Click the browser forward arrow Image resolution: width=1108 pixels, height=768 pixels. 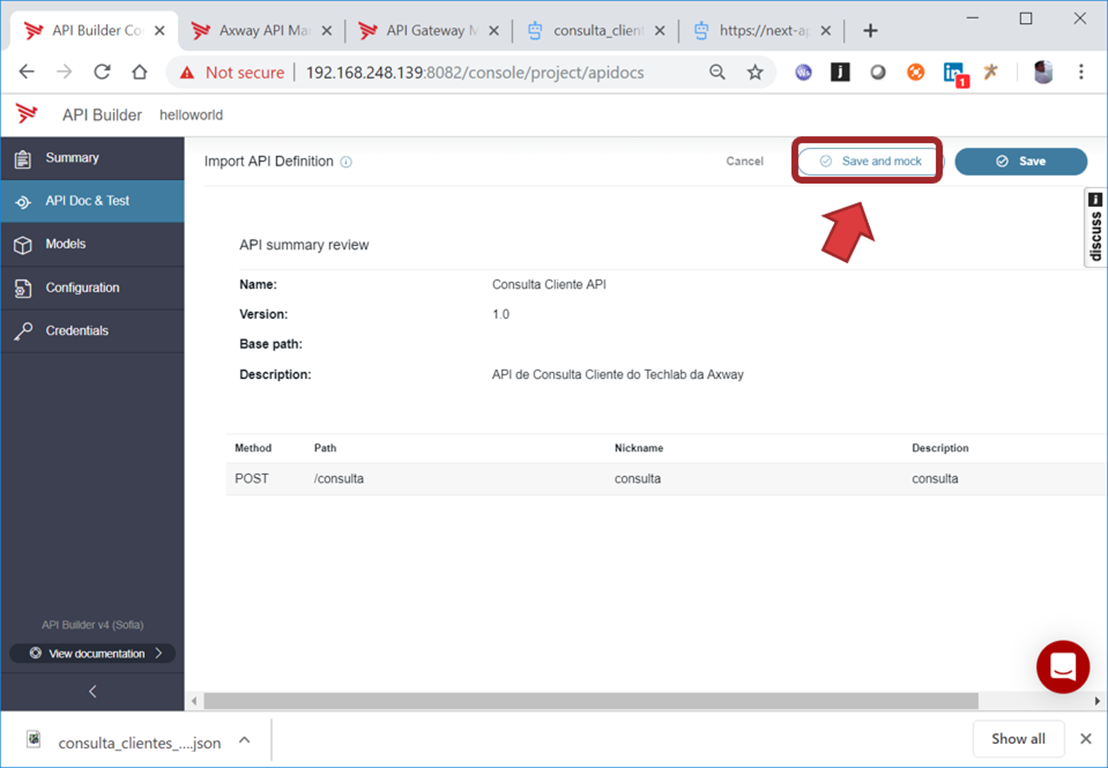click(x=64, y=72)
